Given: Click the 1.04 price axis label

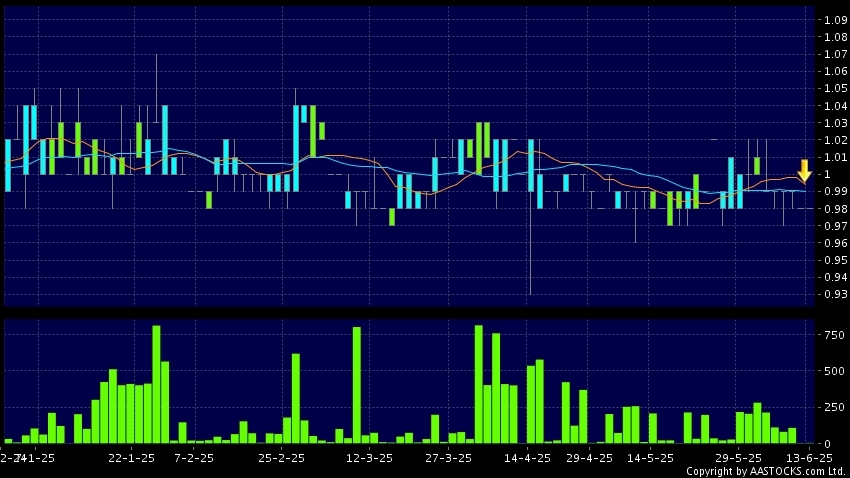Looking at the screenshot, I should coord(835,106).
